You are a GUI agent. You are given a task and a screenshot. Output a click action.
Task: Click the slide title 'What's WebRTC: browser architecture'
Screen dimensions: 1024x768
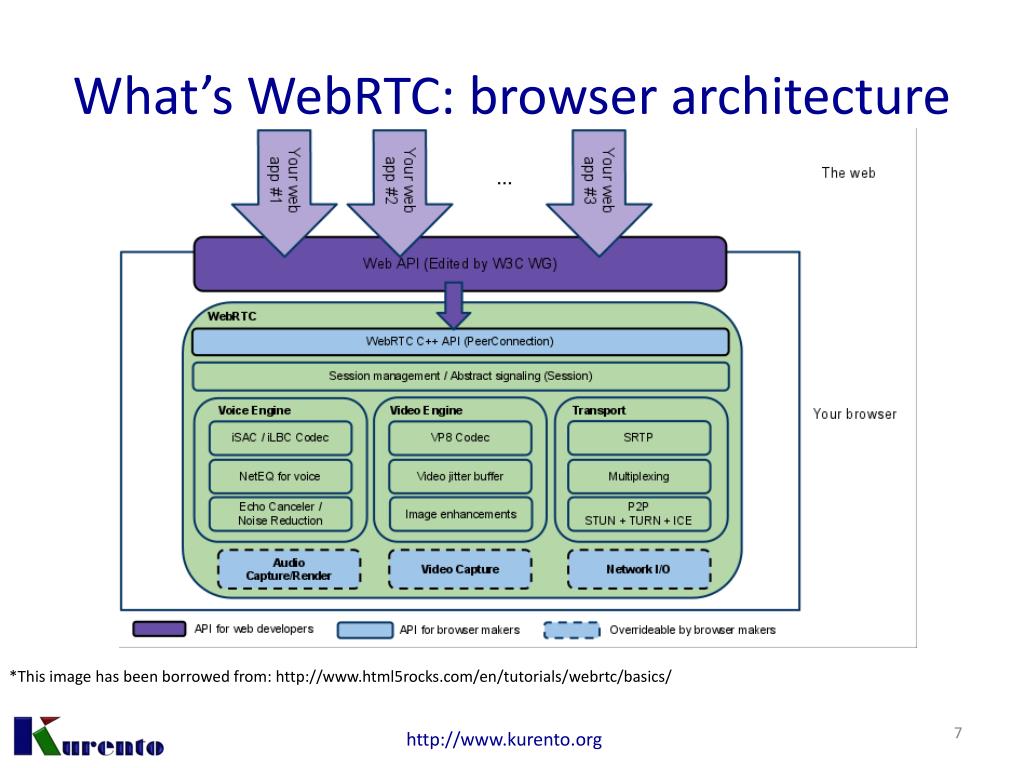click(x=511, y=95)
